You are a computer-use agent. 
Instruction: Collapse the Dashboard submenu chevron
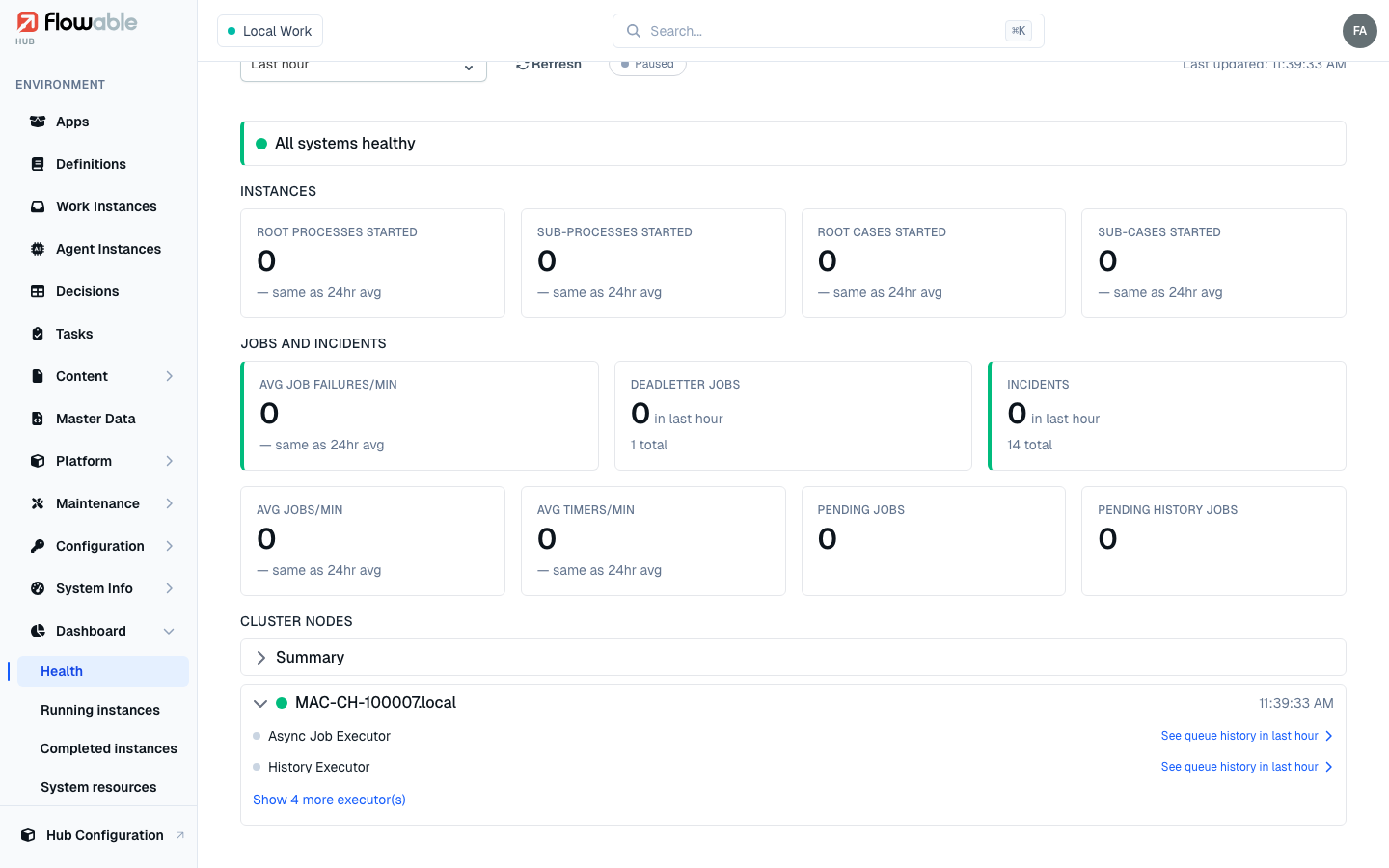tap(169, 631)
